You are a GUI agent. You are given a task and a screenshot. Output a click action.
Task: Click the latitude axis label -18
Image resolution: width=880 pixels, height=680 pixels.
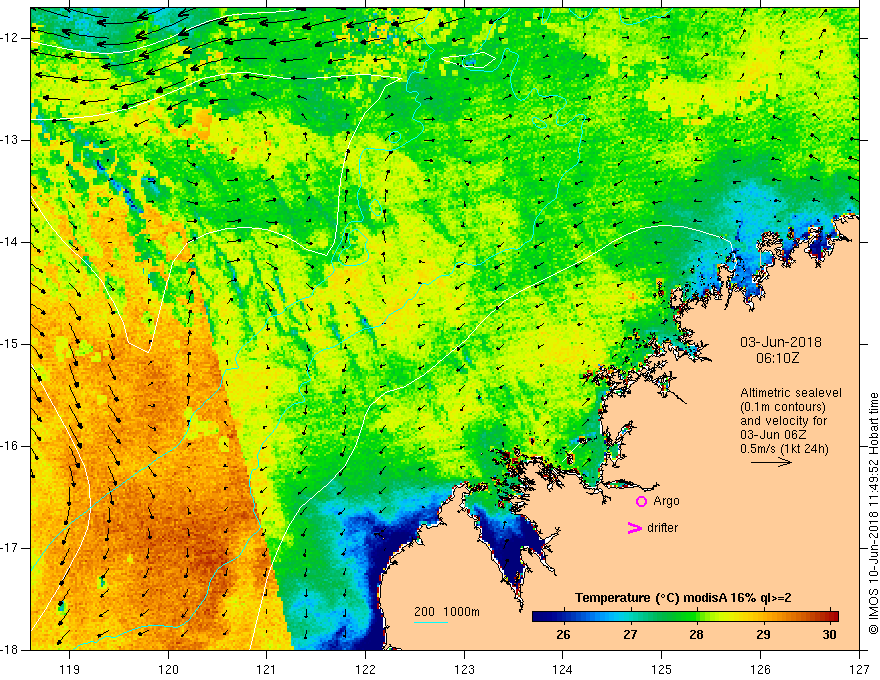(x=11, y=650)
